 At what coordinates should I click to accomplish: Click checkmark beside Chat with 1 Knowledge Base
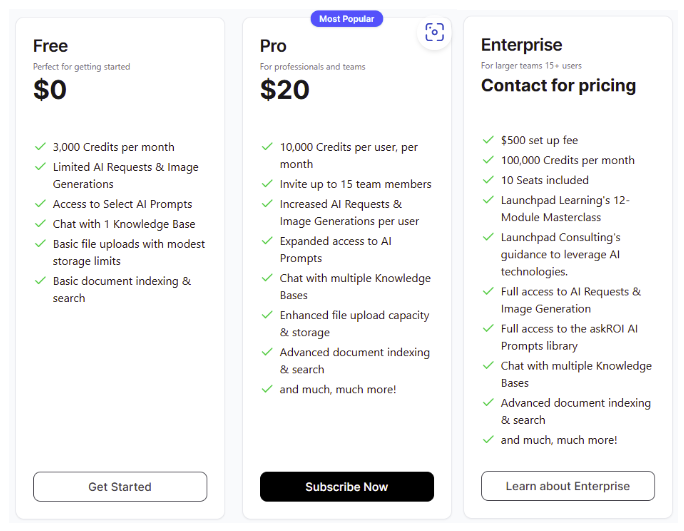coord(41,223)
